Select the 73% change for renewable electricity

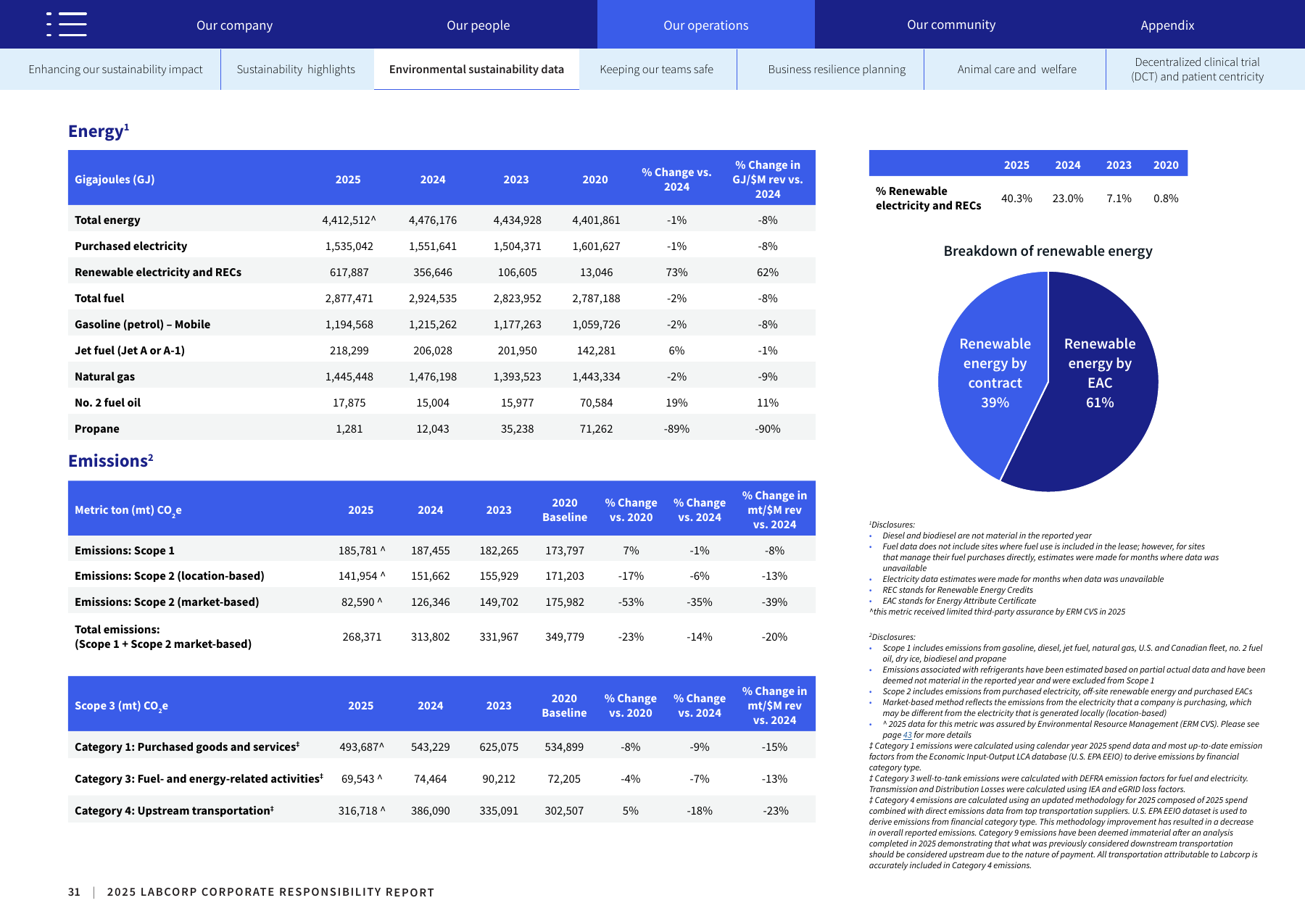676,272
